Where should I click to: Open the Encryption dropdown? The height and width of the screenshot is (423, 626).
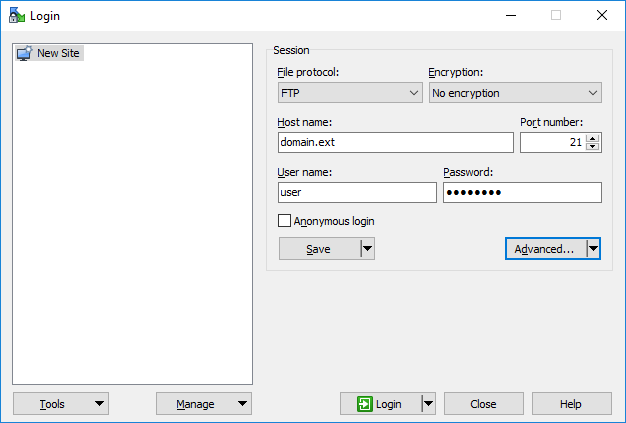[x=515, y=93]
